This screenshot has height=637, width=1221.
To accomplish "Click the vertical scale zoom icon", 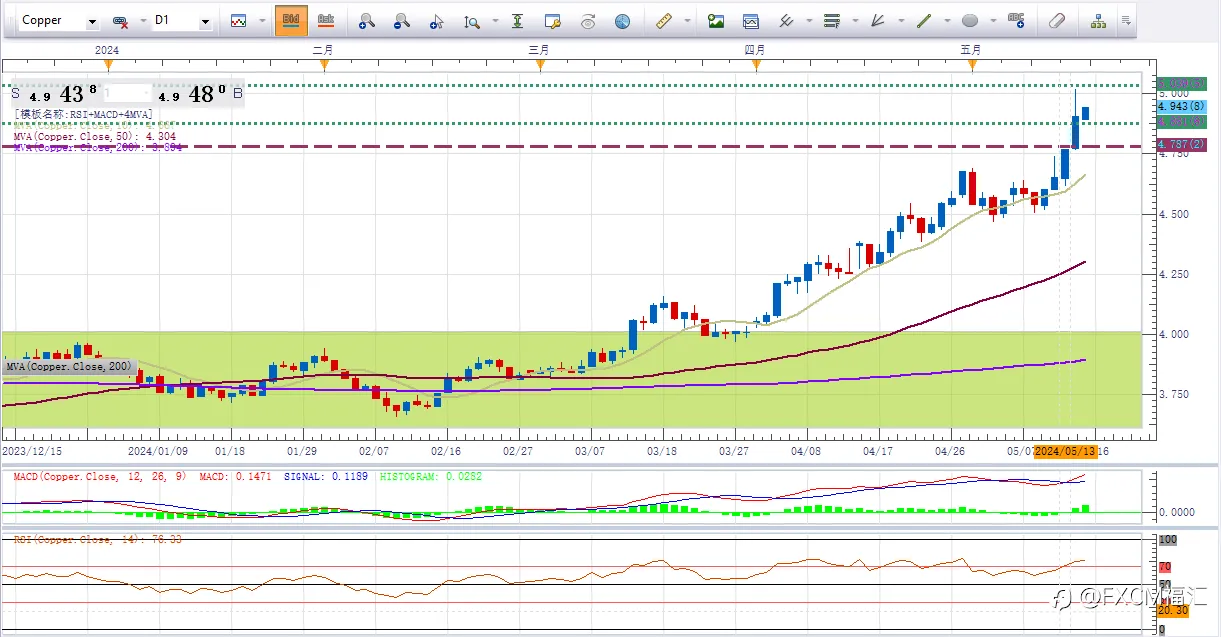I will tap(470, 21).
